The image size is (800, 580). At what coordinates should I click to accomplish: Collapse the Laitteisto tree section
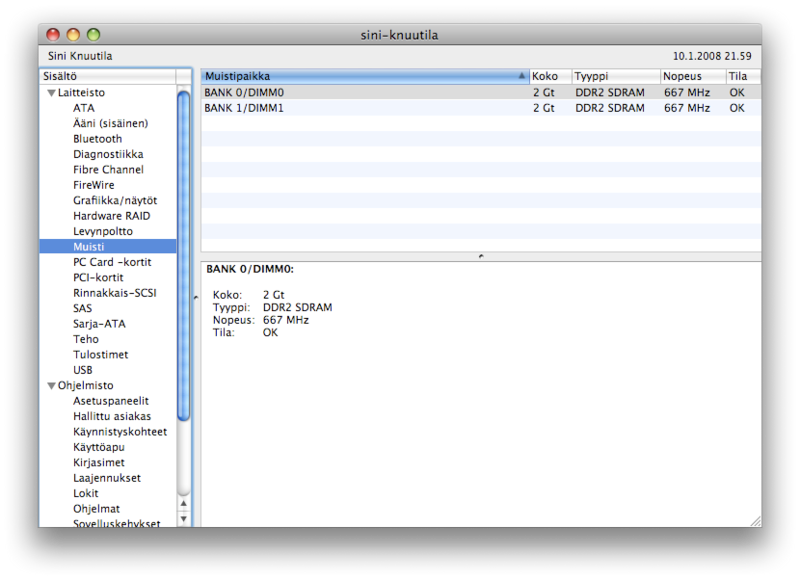pyautogui.click(x=52, y=93)
